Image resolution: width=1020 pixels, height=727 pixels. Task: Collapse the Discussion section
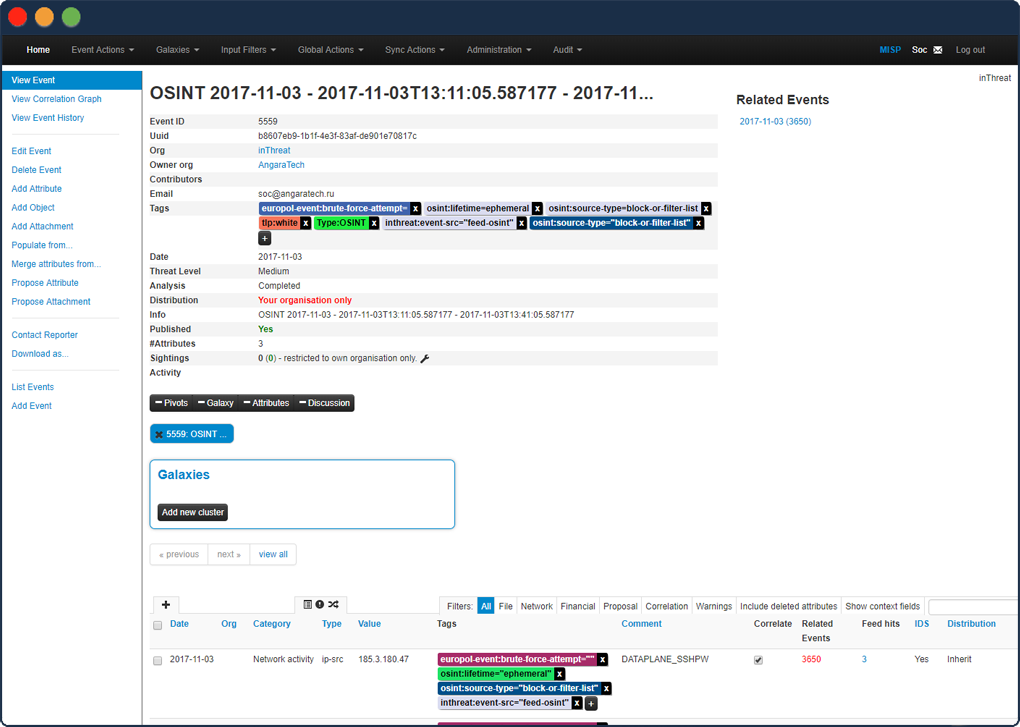click(324, 403)
